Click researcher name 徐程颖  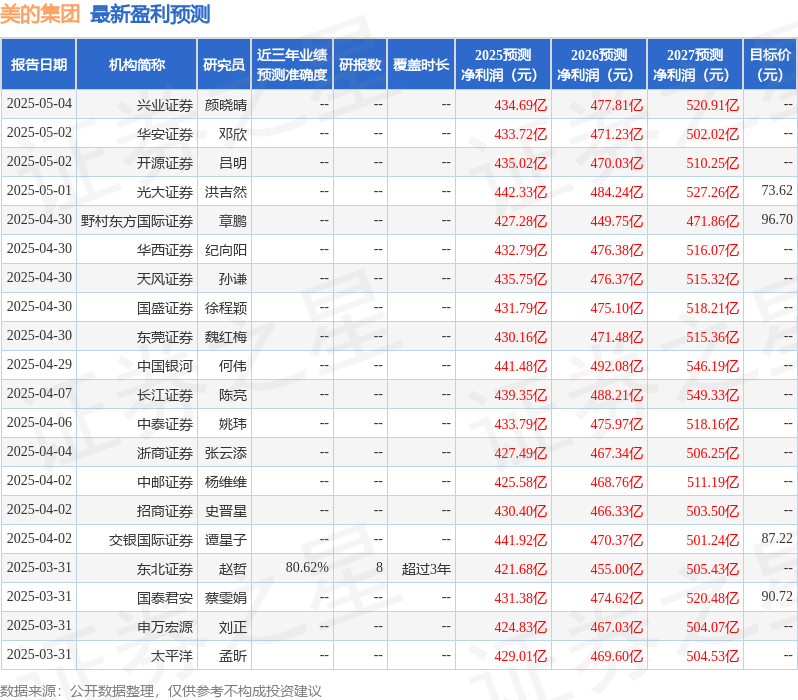click(x=226, y=309)
